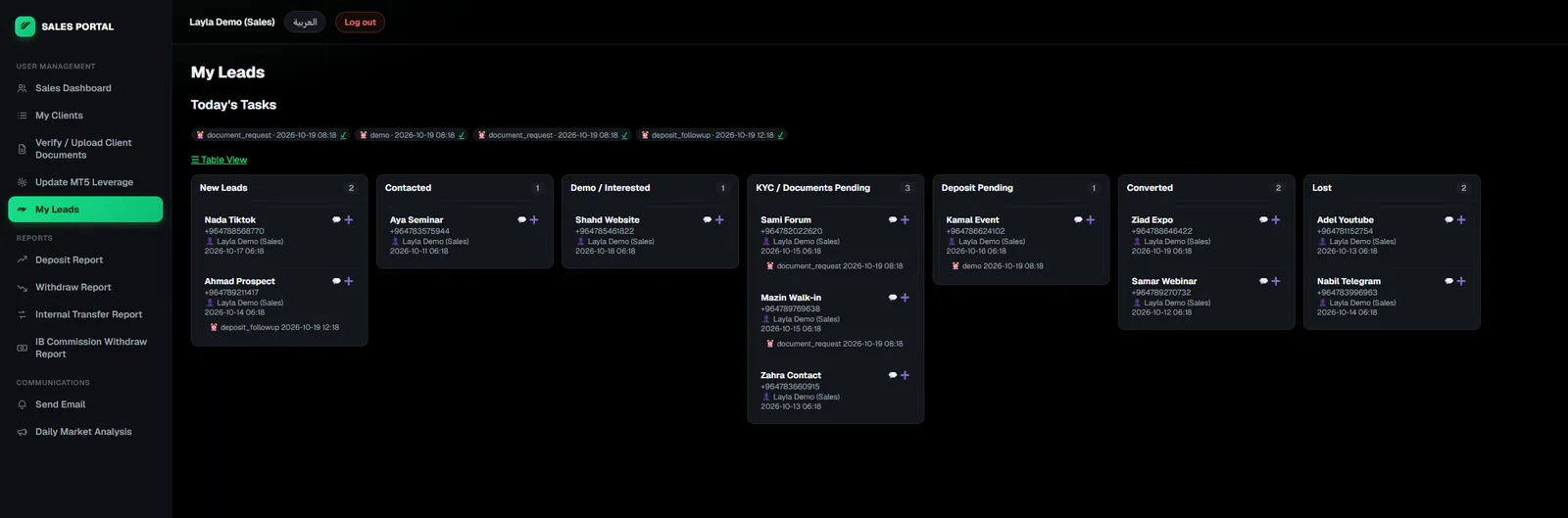Click plus icon on Shahd Website card
This screenshot has width=1568, height=518.
(x=719, y=220)
